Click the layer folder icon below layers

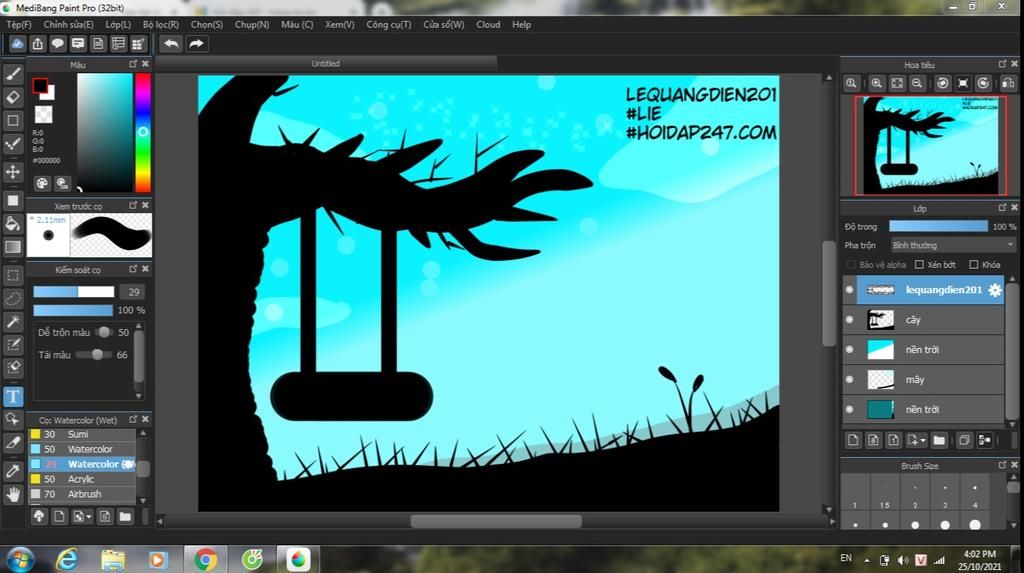click(x=939, y=440)
